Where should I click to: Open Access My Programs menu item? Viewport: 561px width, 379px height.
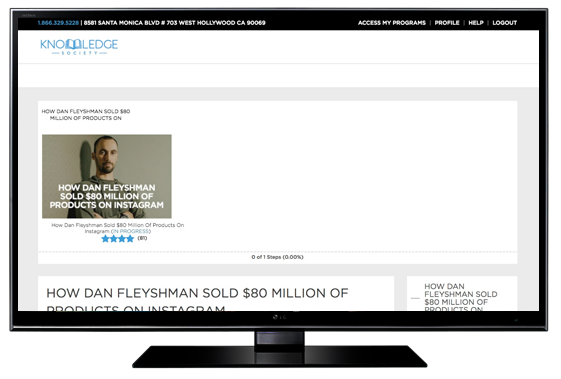click(x=392, y=23)
